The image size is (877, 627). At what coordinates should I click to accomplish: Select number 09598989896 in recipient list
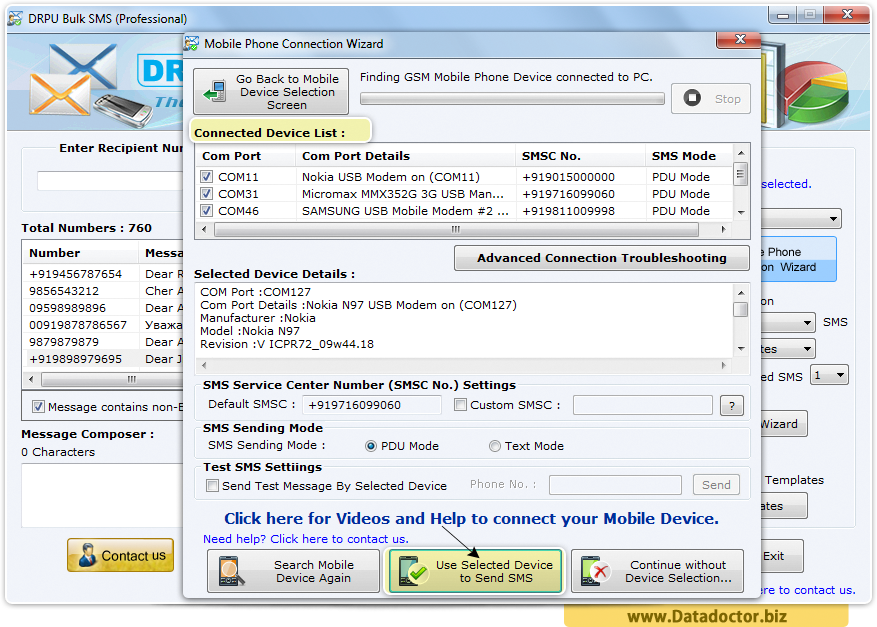(67, 308)
